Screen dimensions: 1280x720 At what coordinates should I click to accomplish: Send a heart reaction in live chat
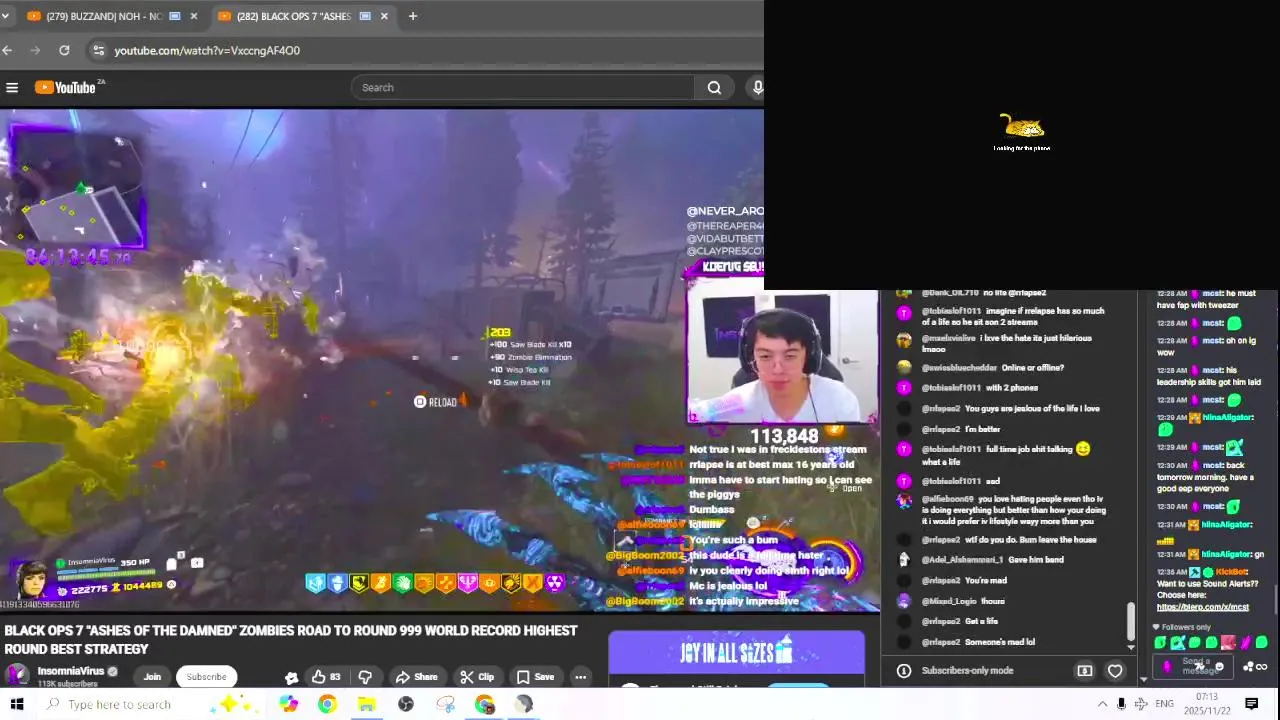[1115, 671]
